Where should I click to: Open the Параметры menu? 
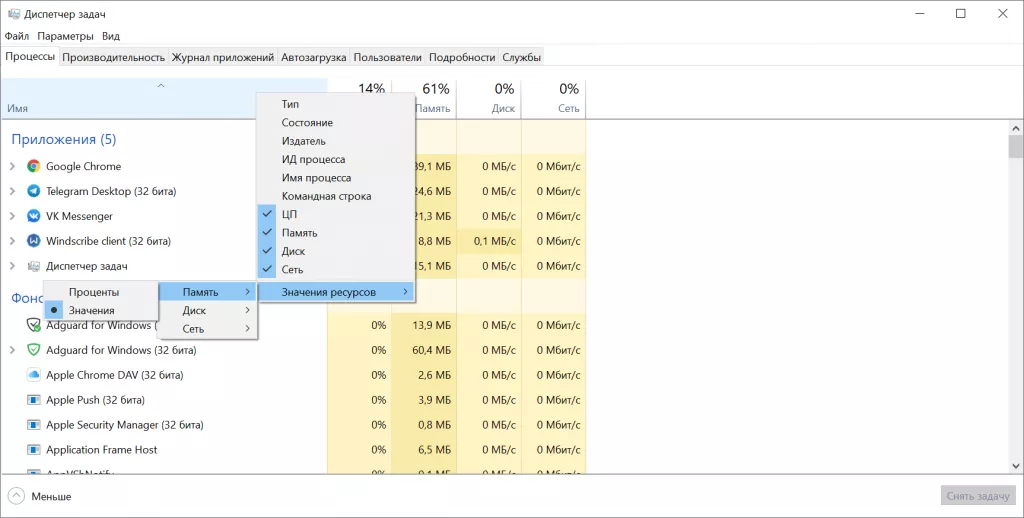(x=65, y=36)
